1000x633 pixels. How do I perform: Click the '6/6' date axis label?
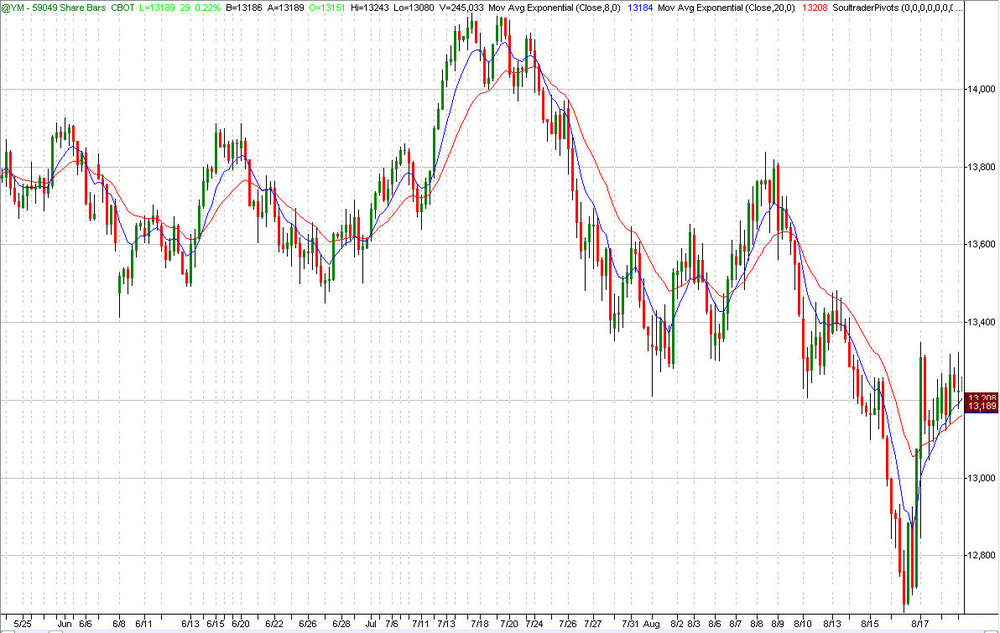pos(86,623)
